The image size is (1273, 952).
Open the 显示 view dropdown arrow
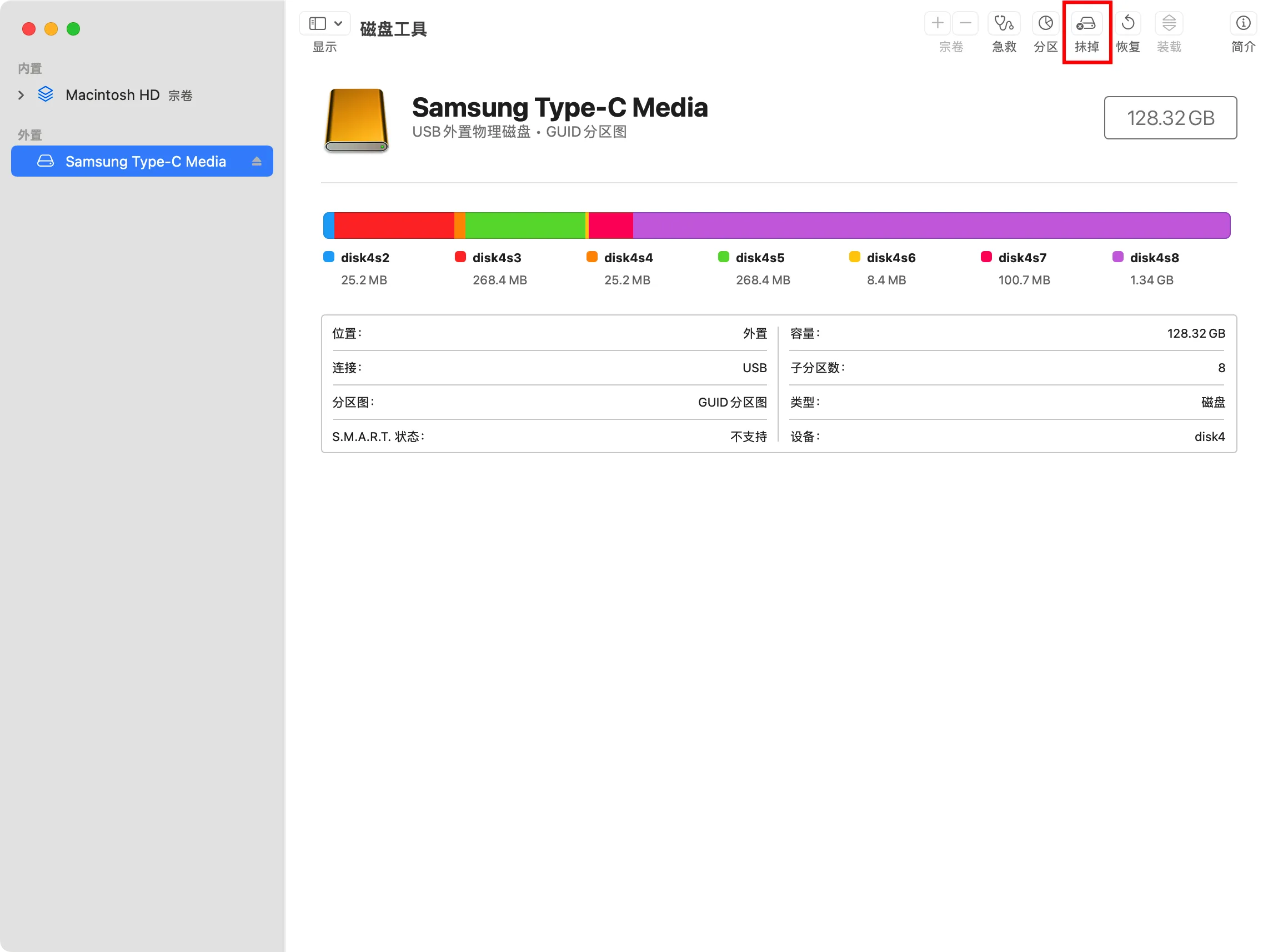coord(338,23)
